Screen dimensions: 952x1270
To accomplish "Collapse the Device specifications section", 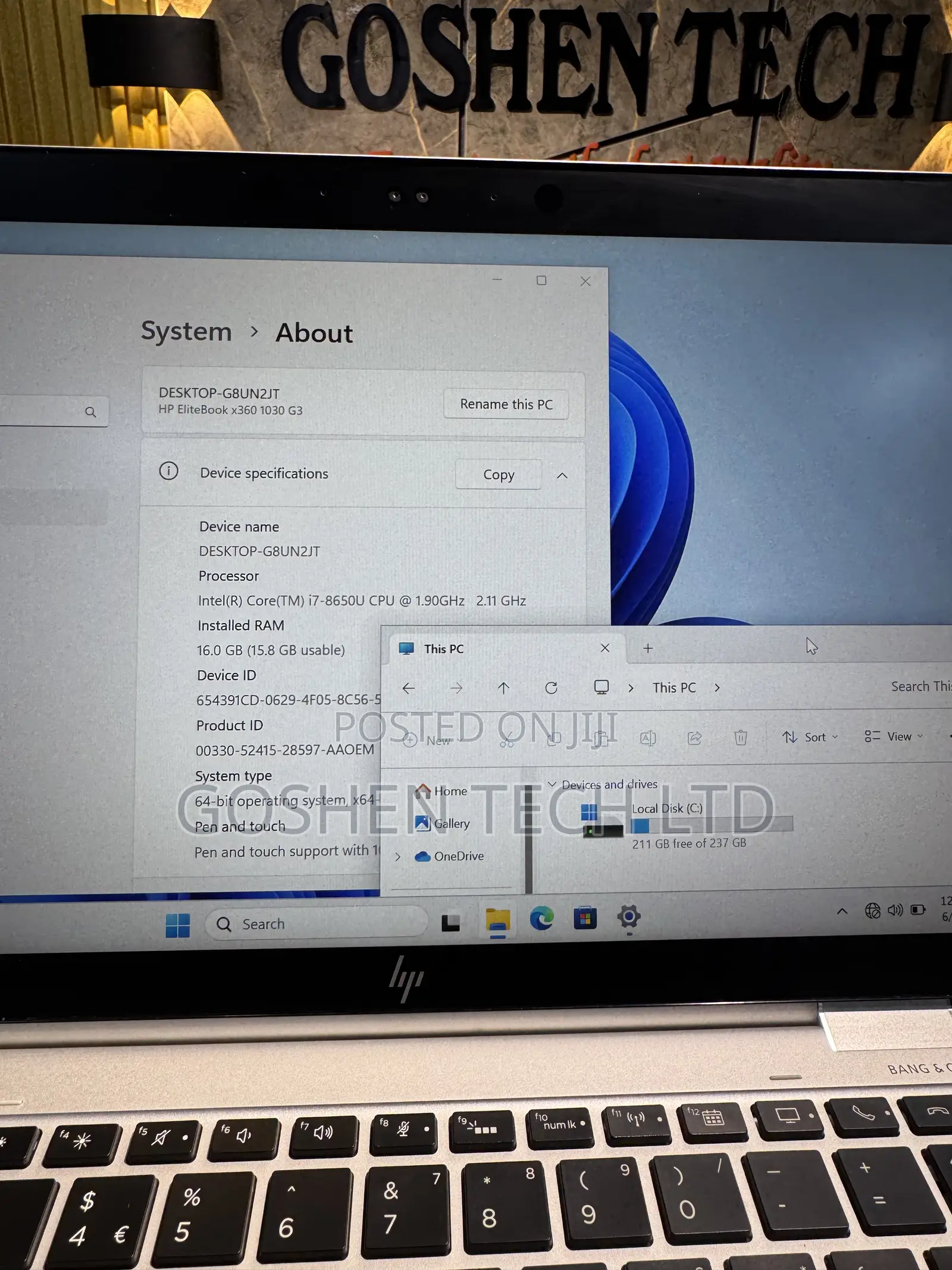I will 562,476.
